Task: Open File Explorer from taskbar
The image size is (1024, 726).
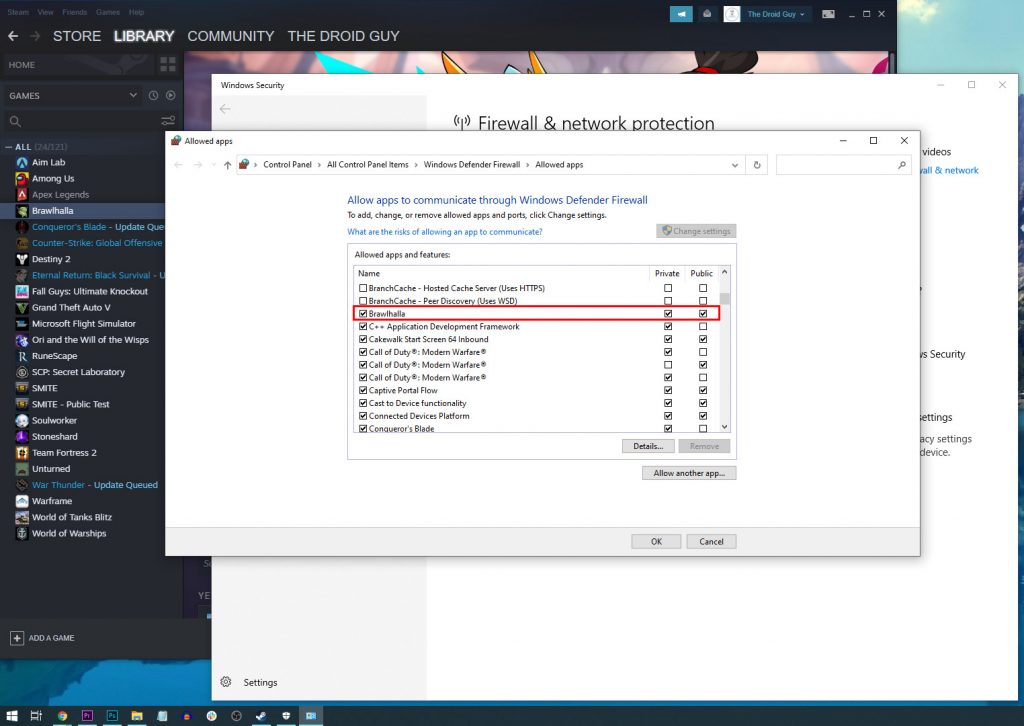Action: (136, 716)
